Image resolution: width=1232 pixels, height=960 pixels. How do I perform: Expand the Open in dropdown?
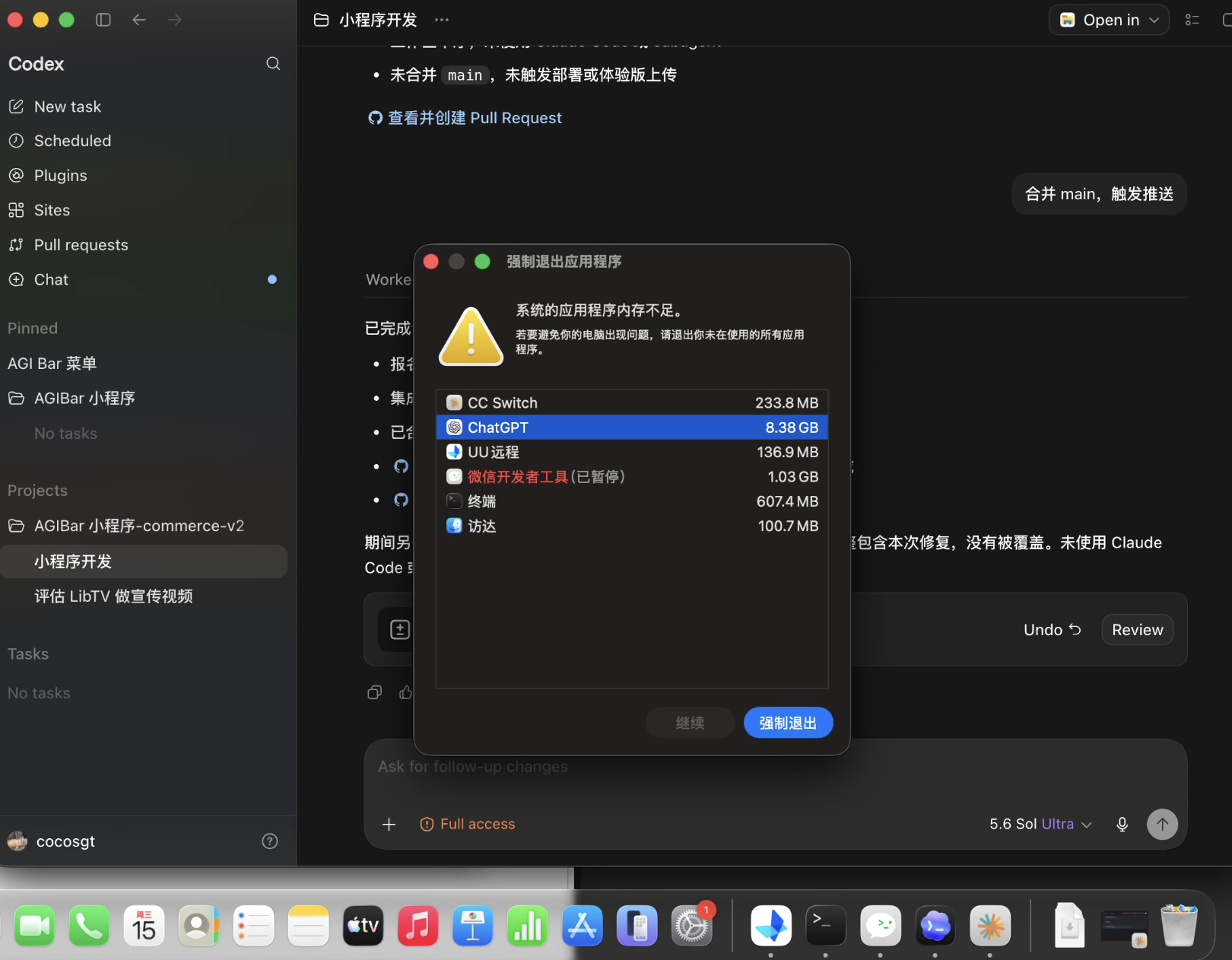1109,20
